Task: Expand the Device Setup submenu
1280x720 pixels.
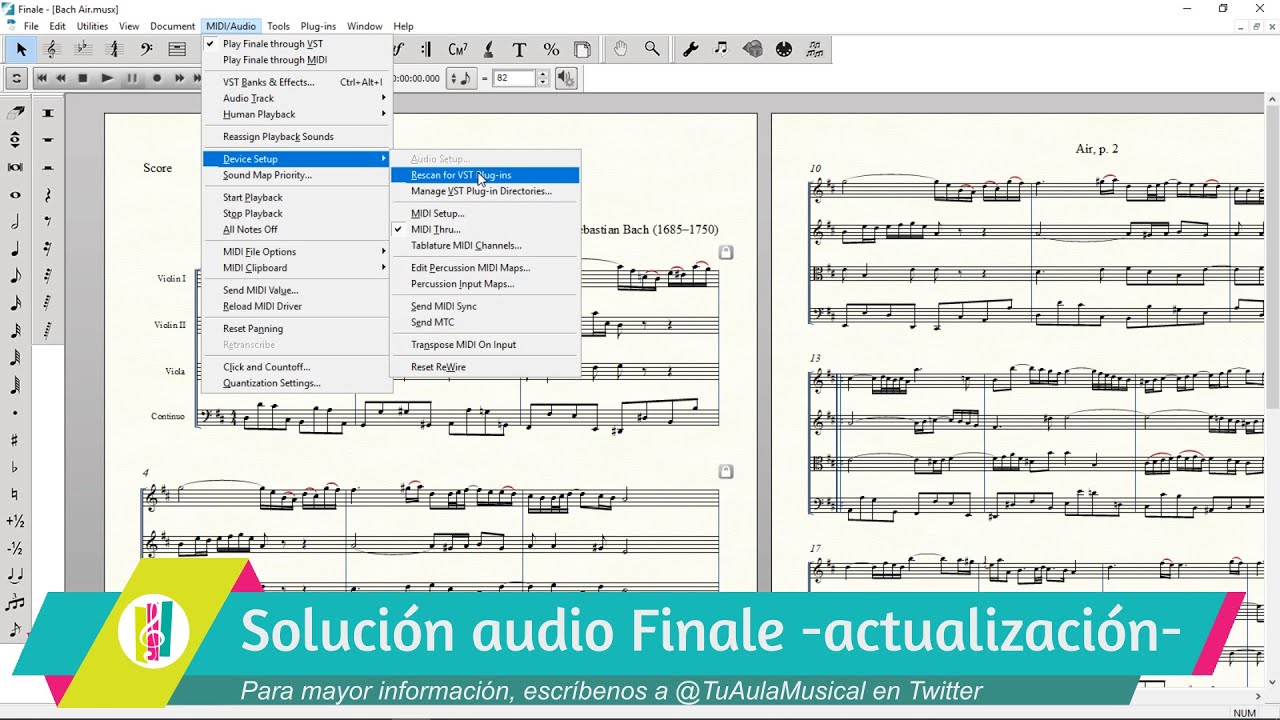Action: [296, 159]
